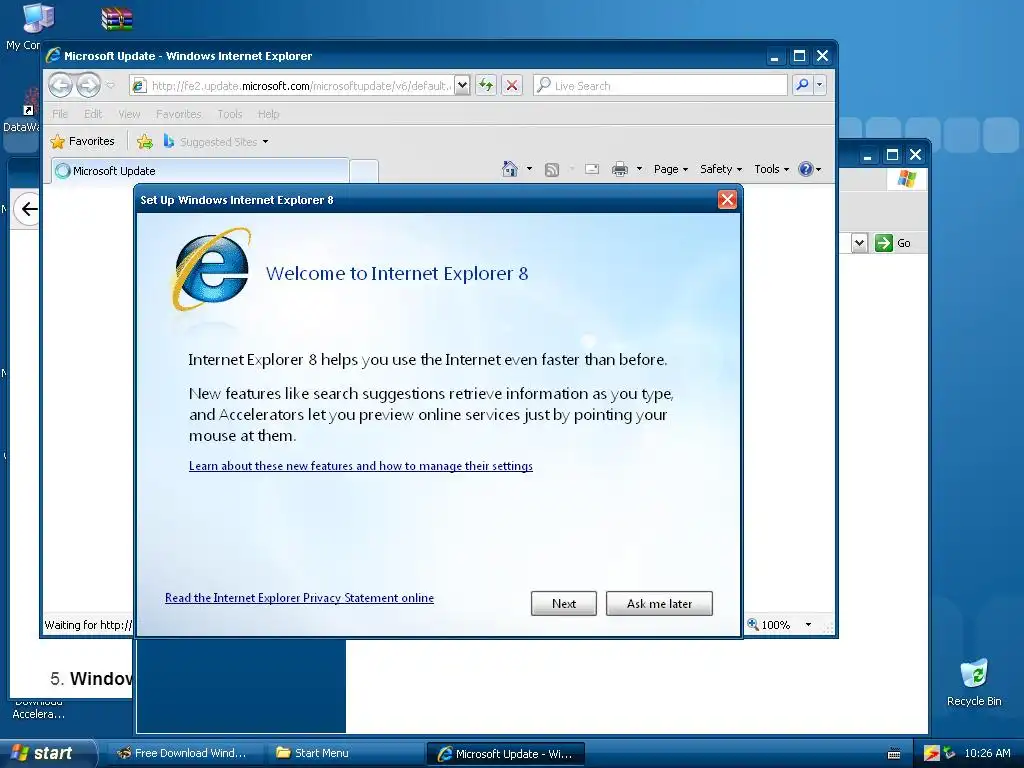Image resolution: width=1024 pixels, height=768 pixels.
Task: Click the 100% zoom level button
Action: [x=769, y=625]
